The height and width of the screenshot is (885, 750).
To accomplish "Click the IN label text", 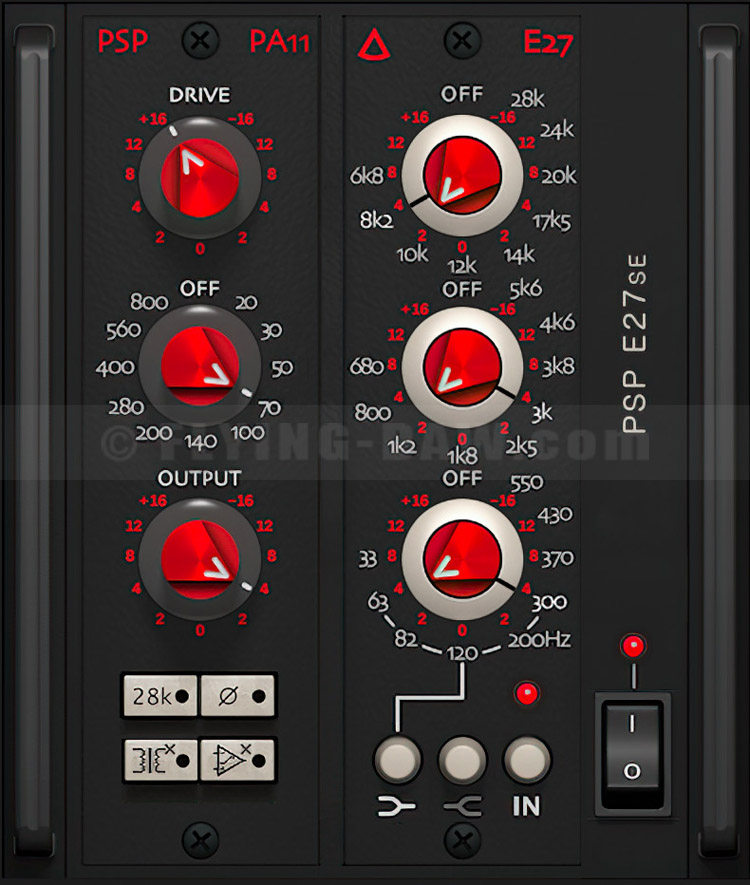I will coord(526,806).
